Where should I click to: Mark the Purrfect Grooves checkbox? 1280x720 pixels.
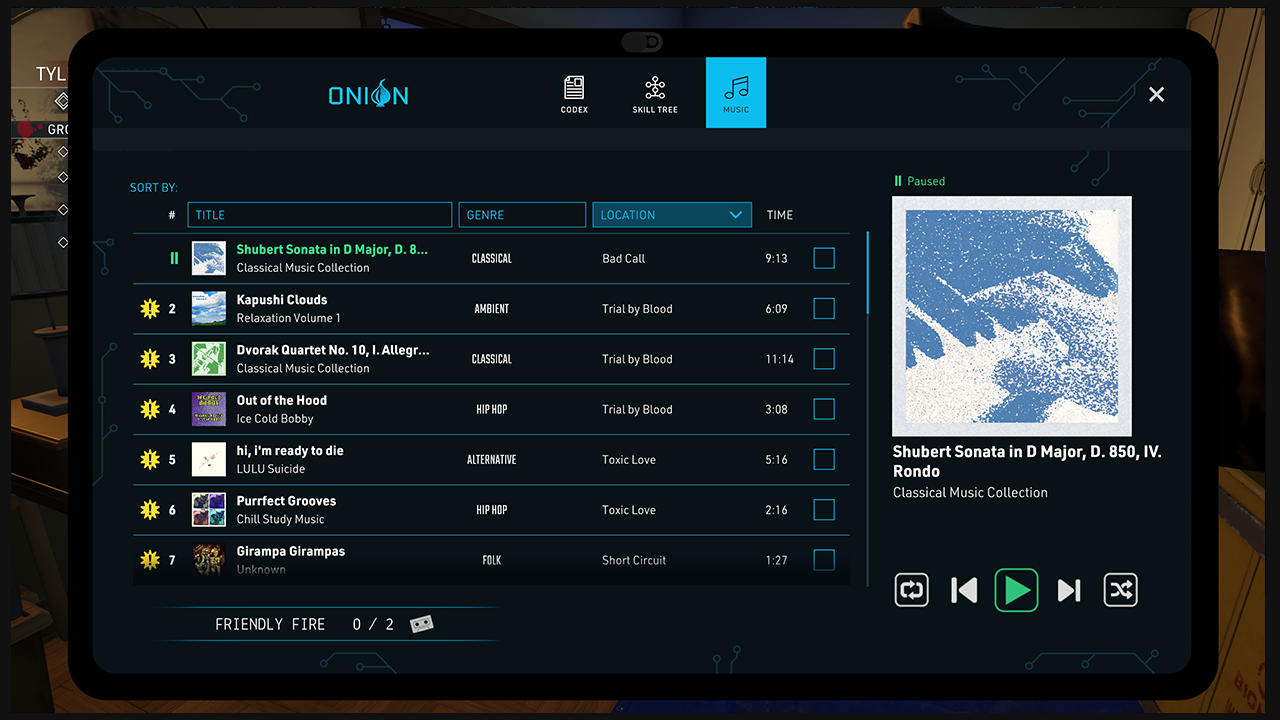click(824, 510)
